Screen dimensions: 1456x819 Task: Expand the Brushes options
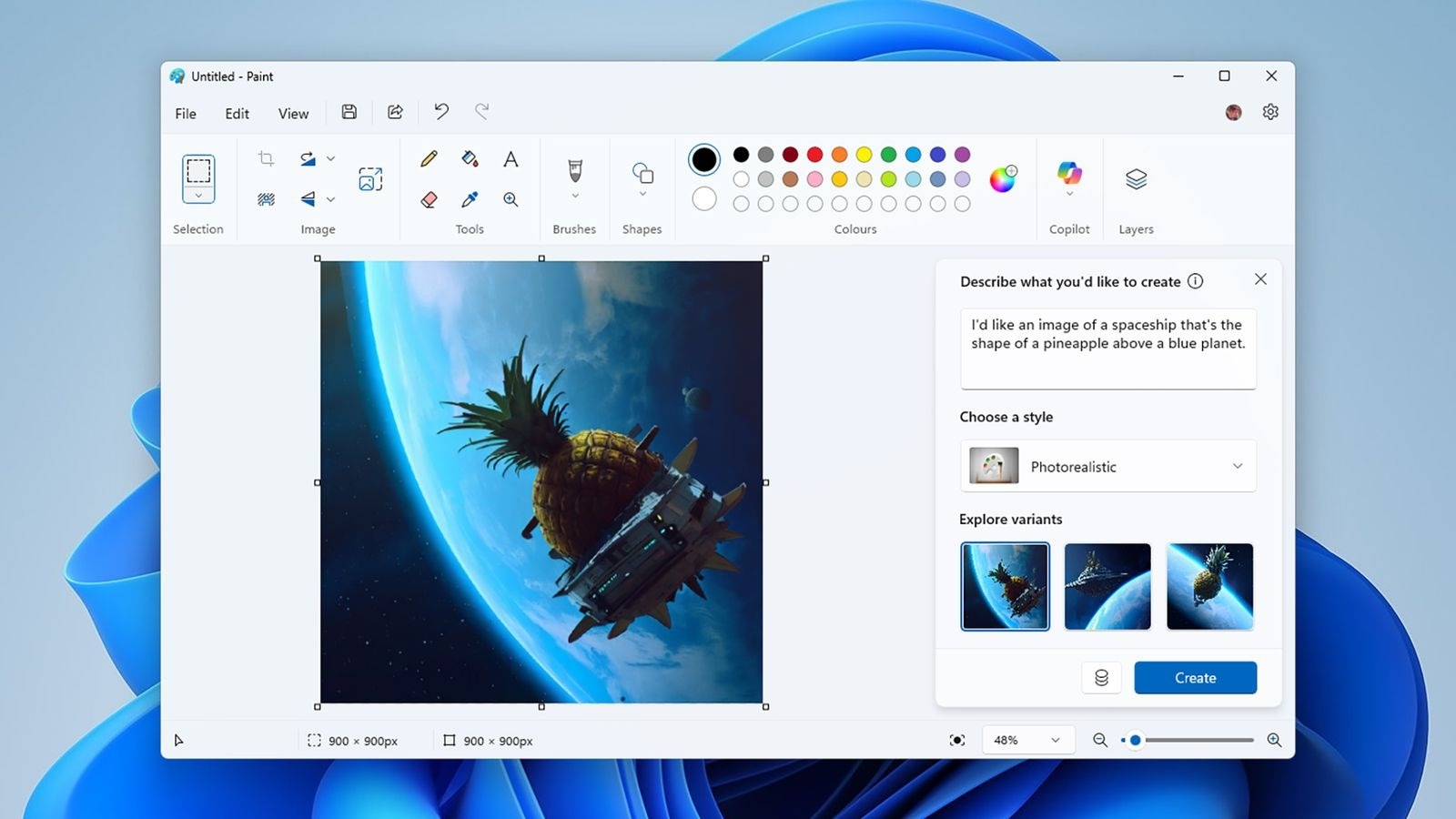(x=575, y=196)
